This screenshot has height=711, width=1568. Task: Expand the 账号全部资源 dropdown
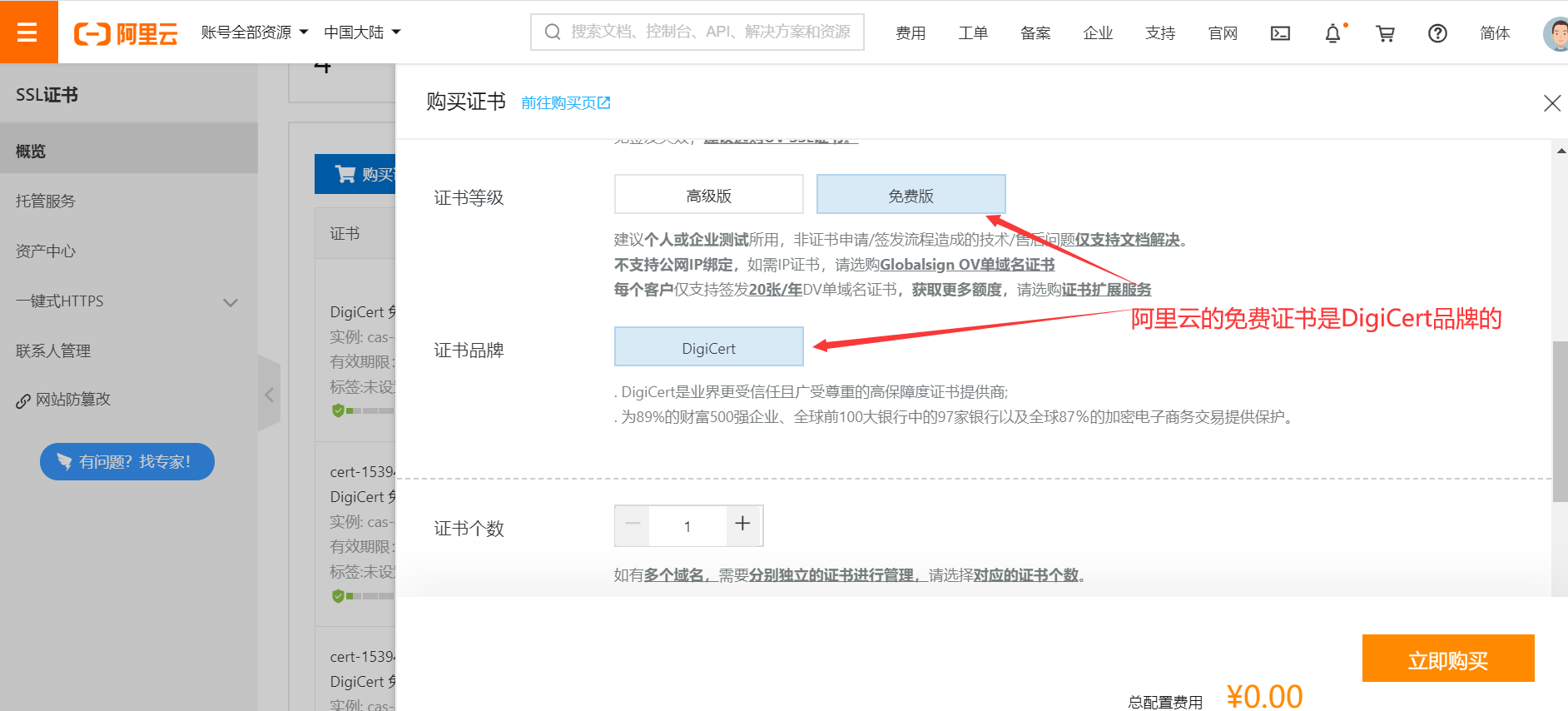[x=255, y=32]
